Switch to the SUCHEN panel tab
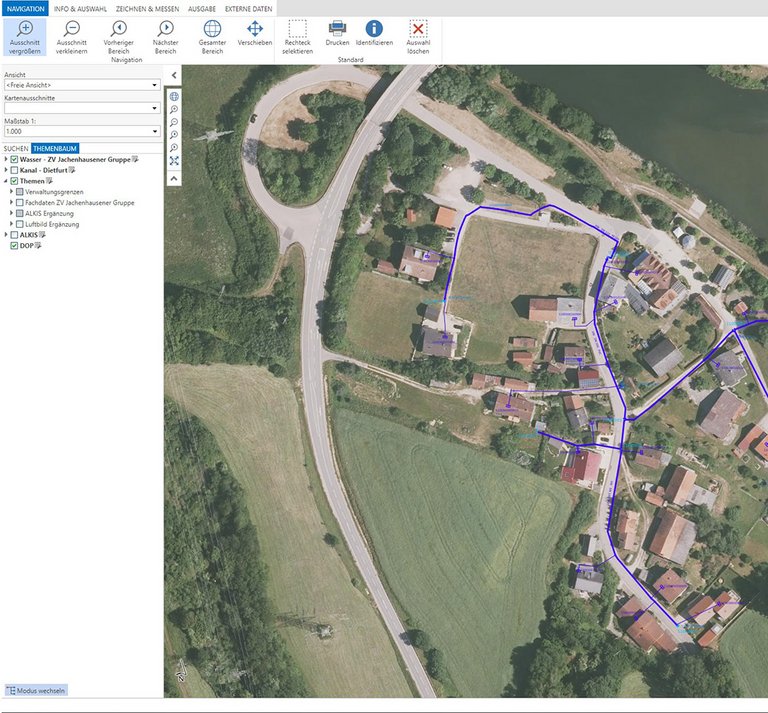Screen dimensions: 768x713 click(16, 148)
